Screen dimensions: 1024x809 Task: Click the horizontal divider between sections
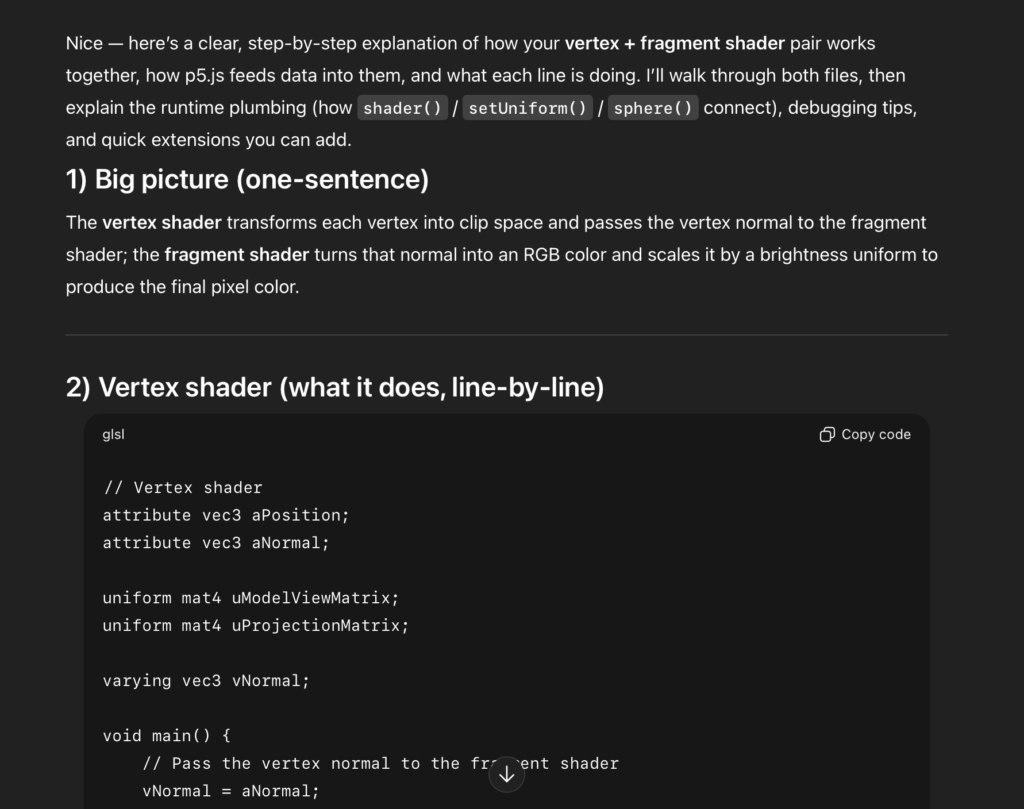[506, 335]
